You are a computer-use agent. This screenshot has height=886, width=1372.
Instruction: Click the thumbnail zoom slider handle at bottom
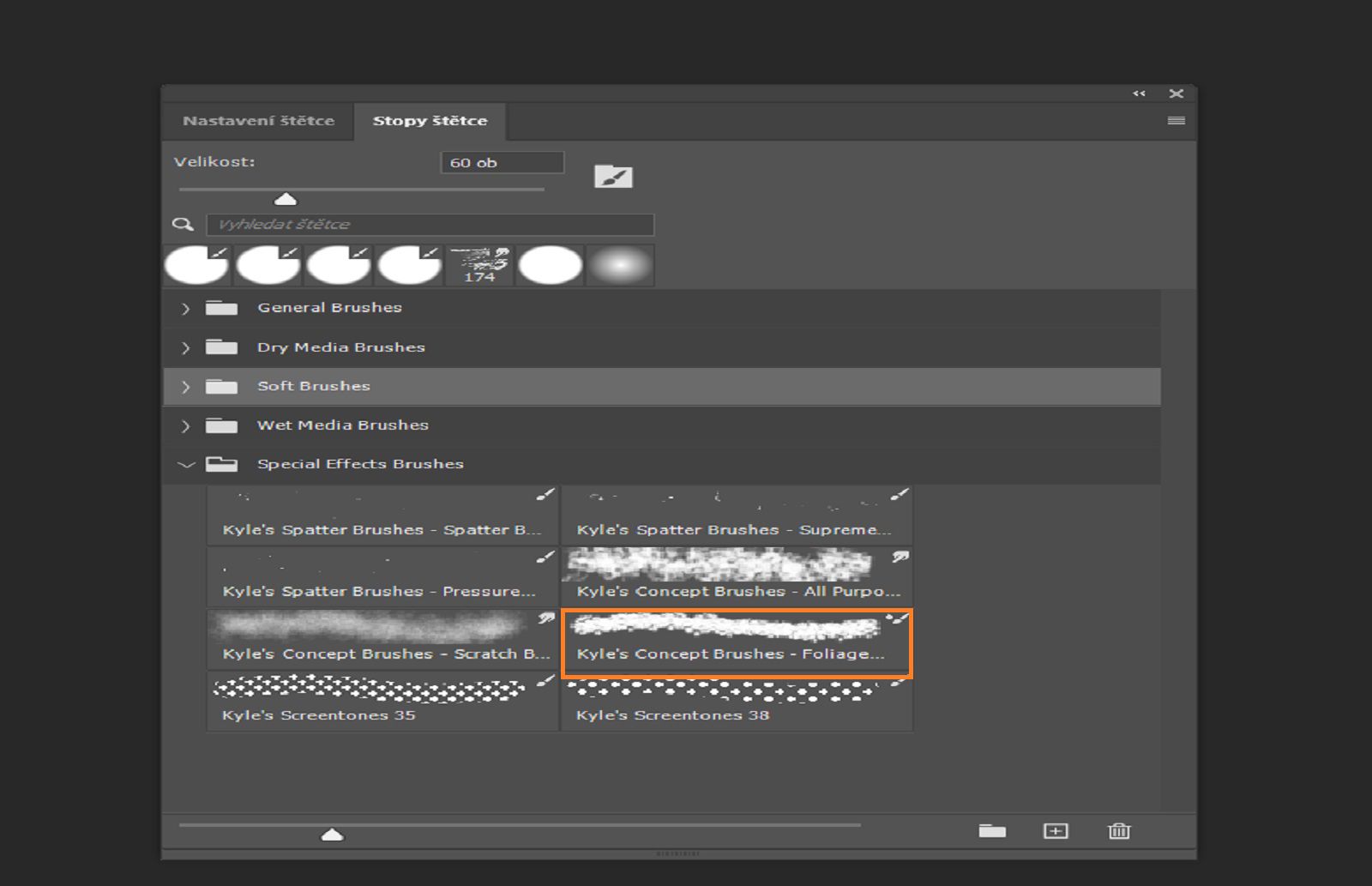tap(332, 835)
